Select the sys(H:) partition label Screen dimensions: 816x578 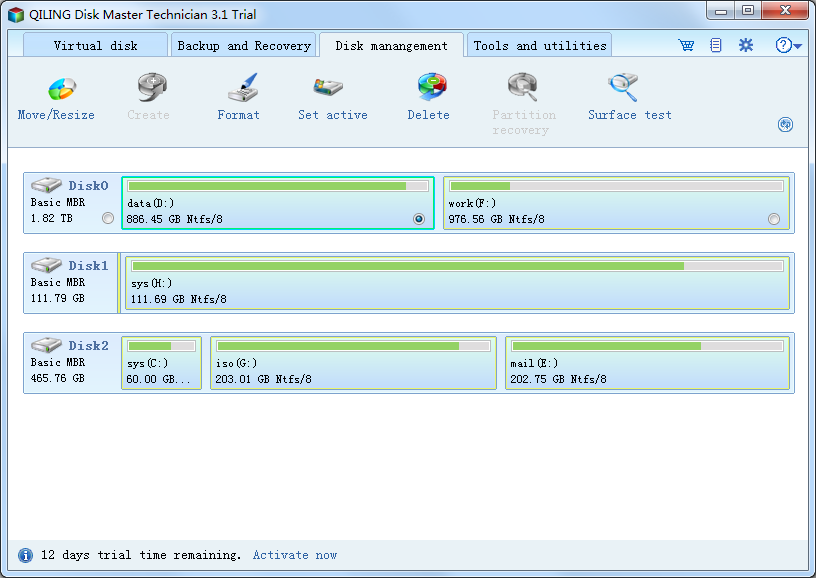151,284
